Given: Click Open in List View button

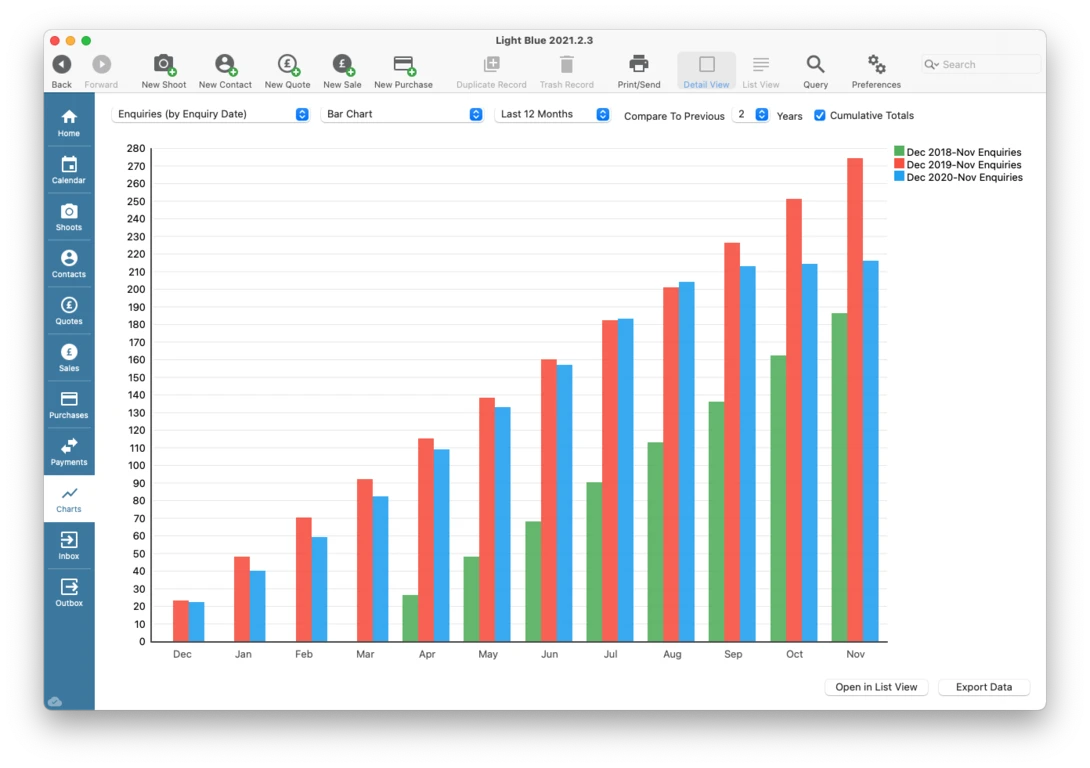Looking at the screenshot, I should coord(876,687).
